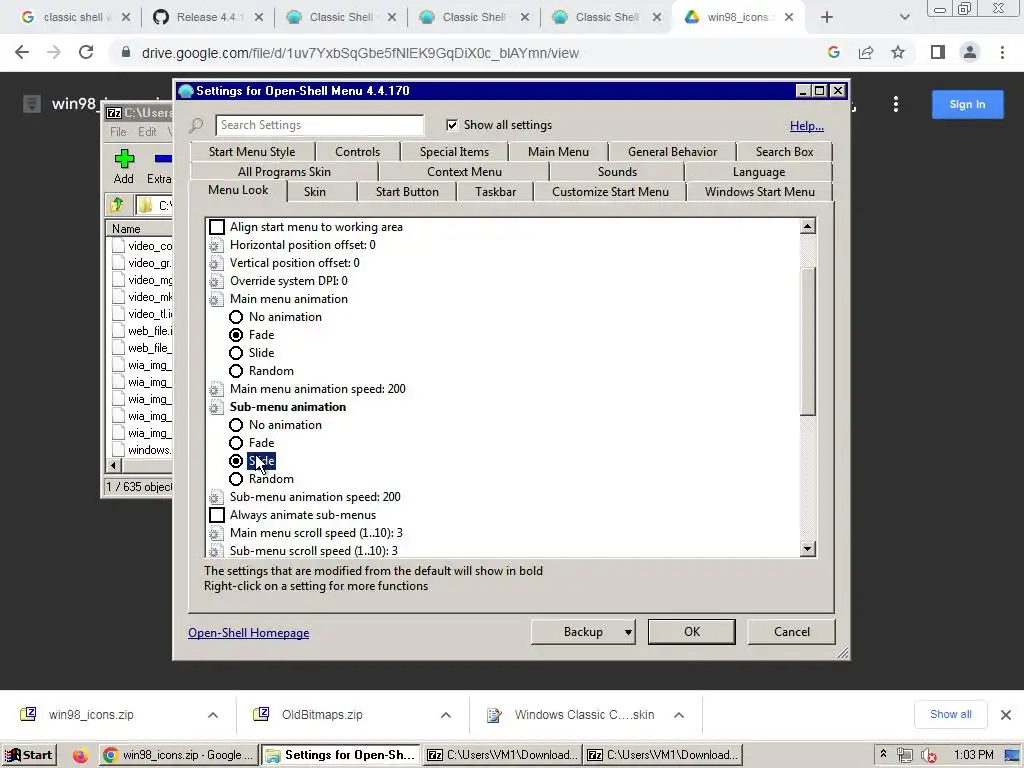Click Show all downloads button
The height and width of the screenshot is (768, 1024).
tap(950, 714)
